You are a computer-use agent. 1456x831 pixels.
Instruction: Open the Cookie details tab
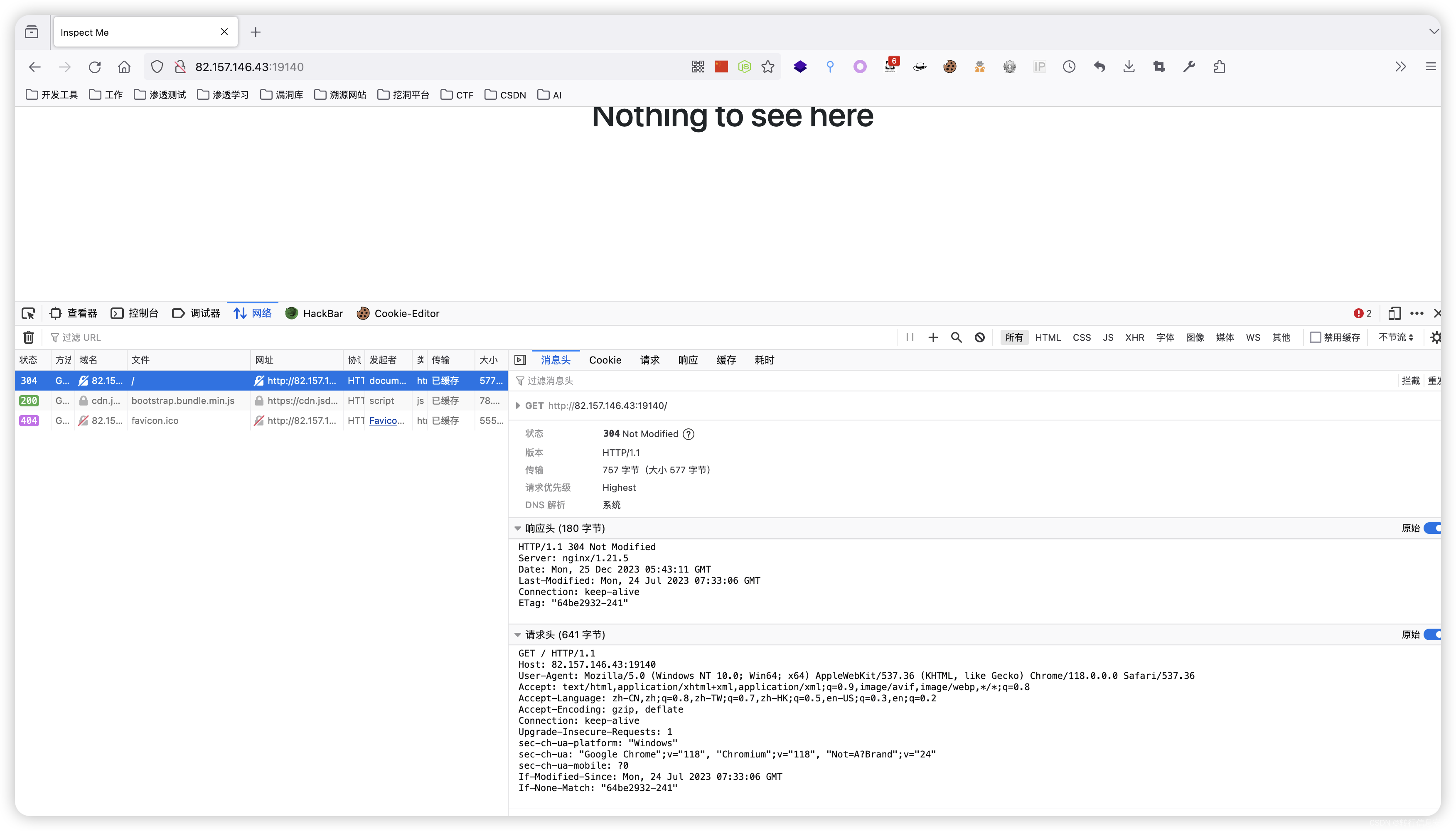pyautogui.click(x=605, y=359)
